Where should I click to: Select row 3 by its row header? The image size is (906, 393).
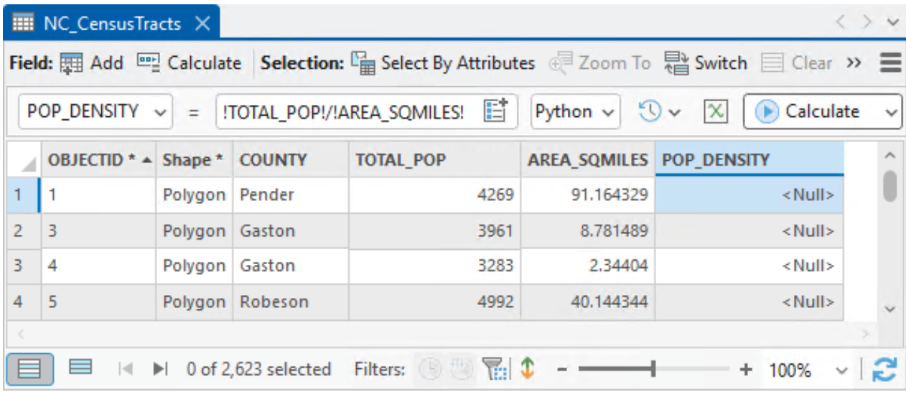pos(23,266)
